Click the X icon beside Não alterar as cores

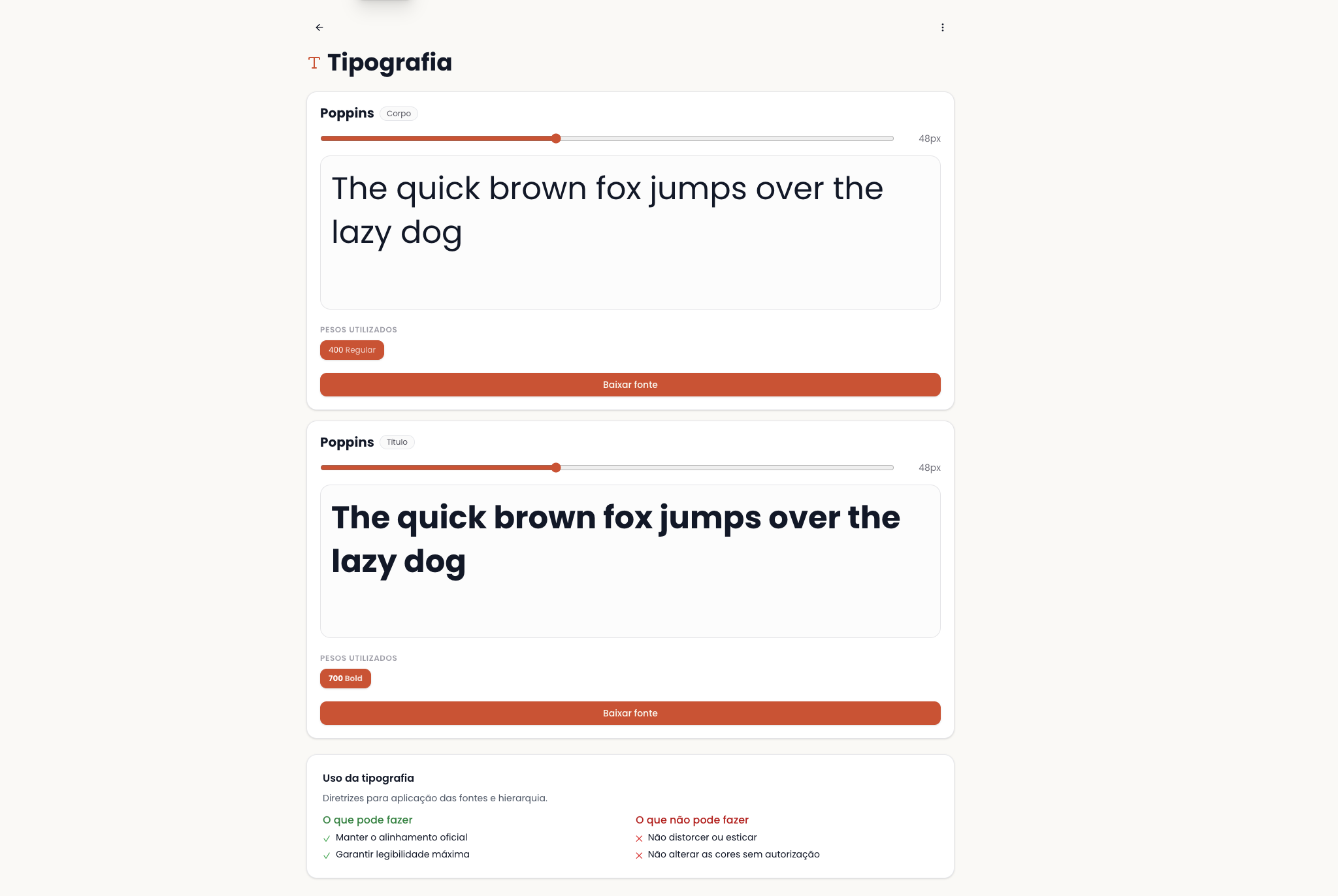pyautogui.click(x=639, y=856)
